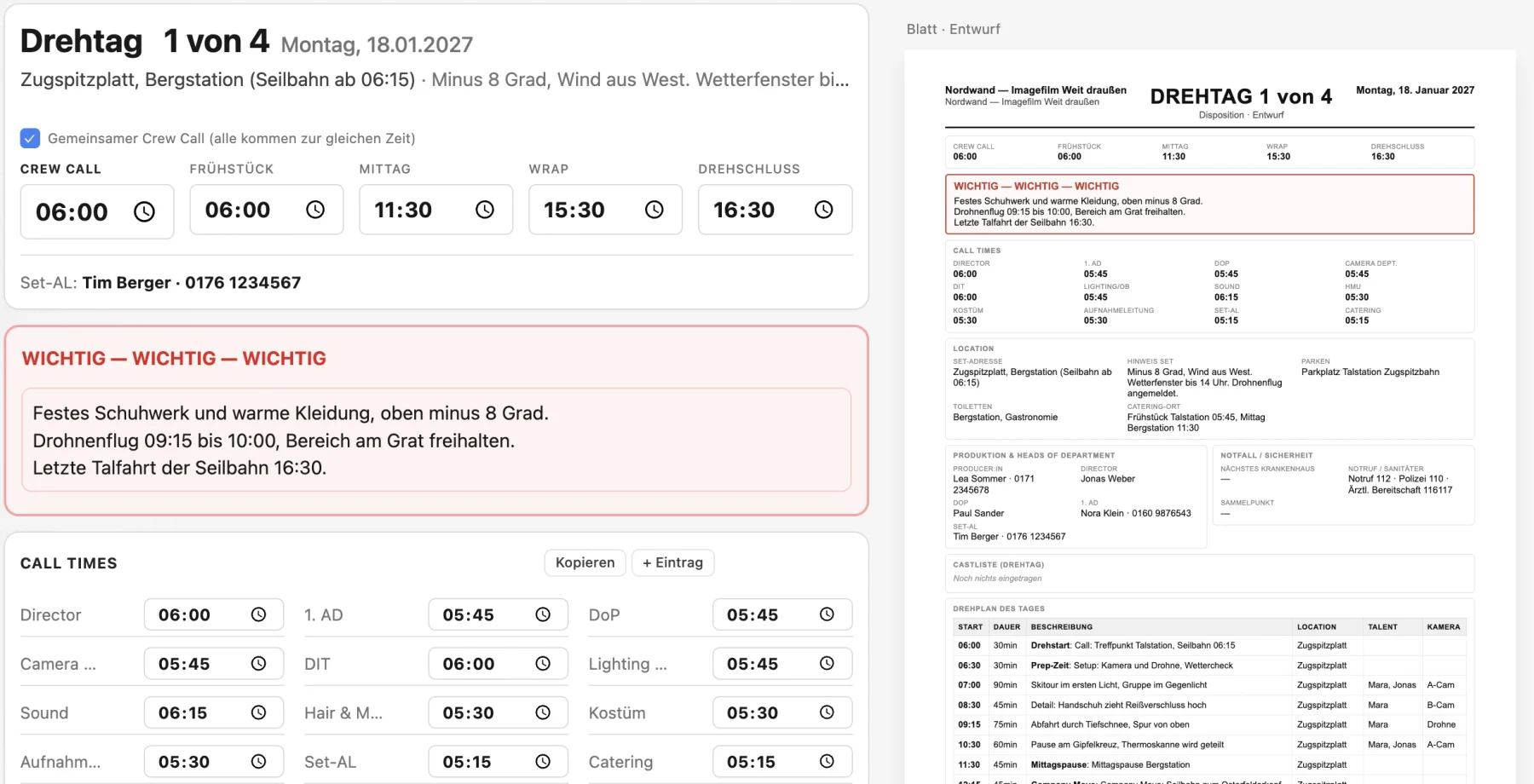Screen dimensions: 1534x784
Task: Click the Drehtag 1 von 4 heading
Action: tap(145, 41)
